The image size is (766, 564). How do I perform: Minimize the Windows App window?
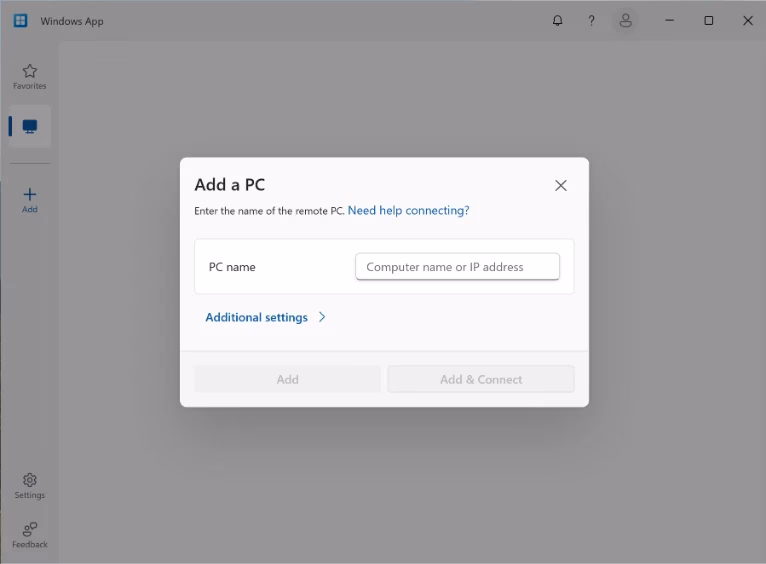pos(670,21)
